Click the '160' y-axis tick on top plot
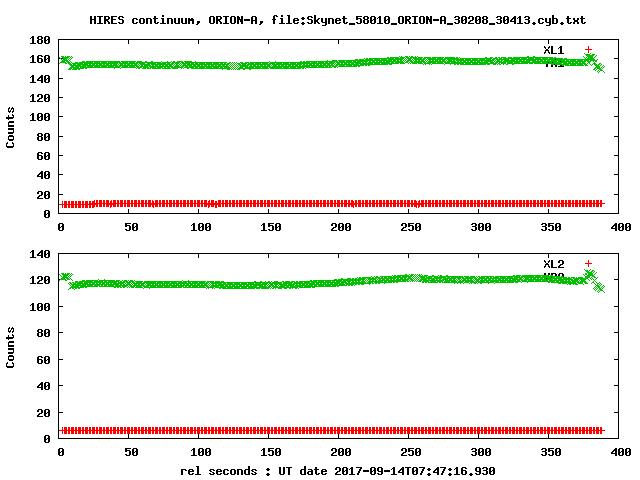Screen dimensions: 640x480 pyautogui.click(x=40, y=59)
